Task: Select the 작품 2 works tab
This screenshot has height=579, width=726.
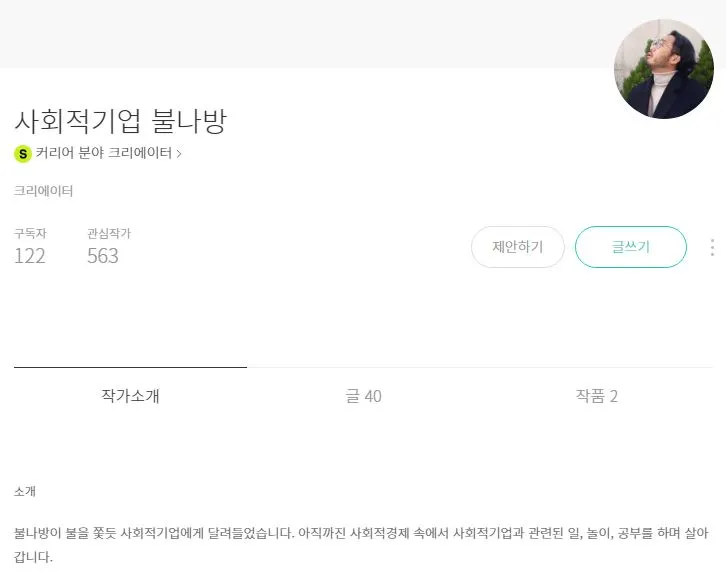Action: tap(596, 396)
